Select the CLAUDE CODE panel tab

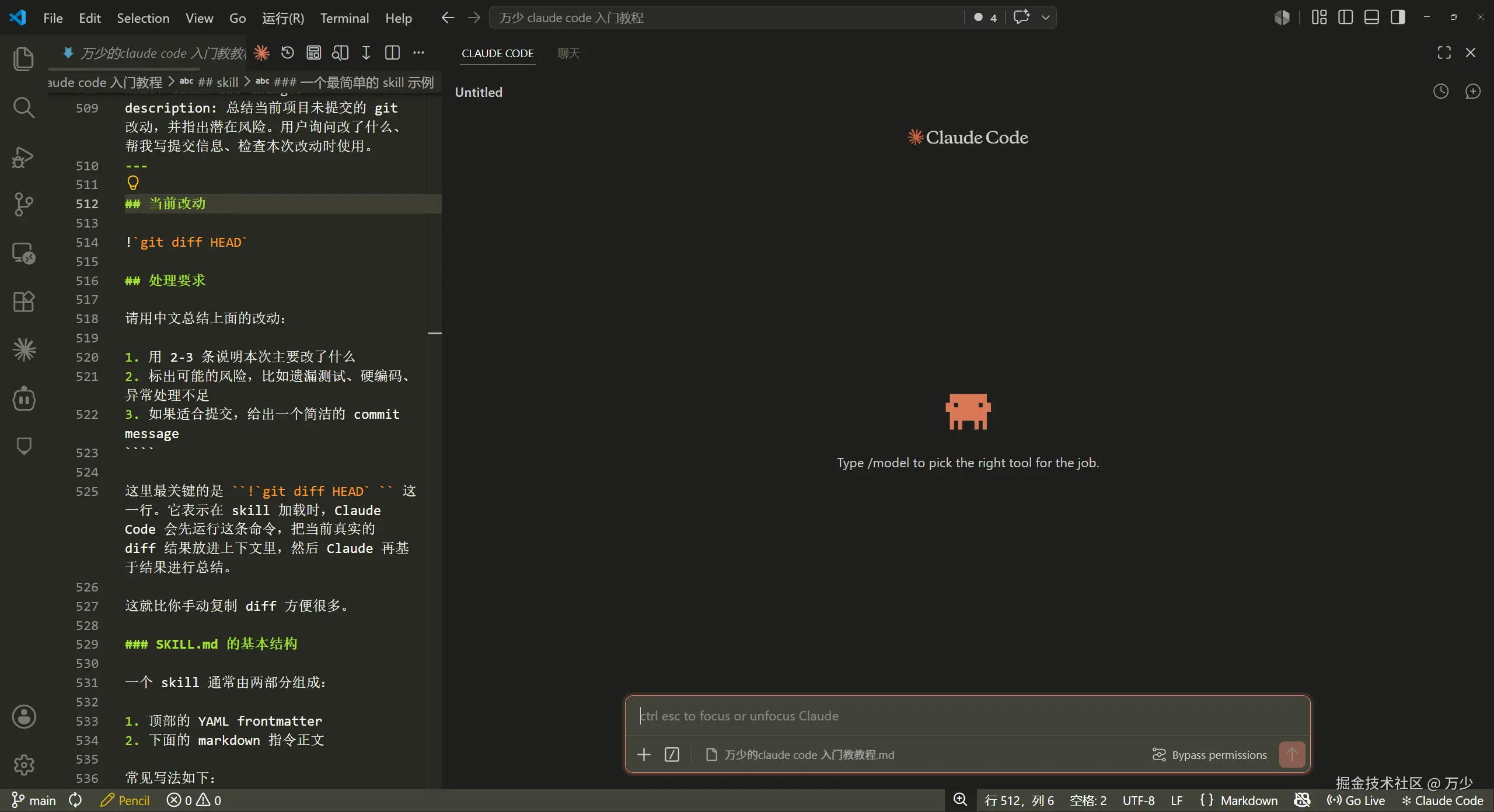pos(497,53)
